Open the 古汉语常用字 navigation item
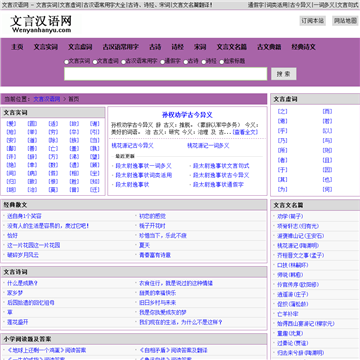The width and height of the screenshot is (360, 360). point(121,47)
